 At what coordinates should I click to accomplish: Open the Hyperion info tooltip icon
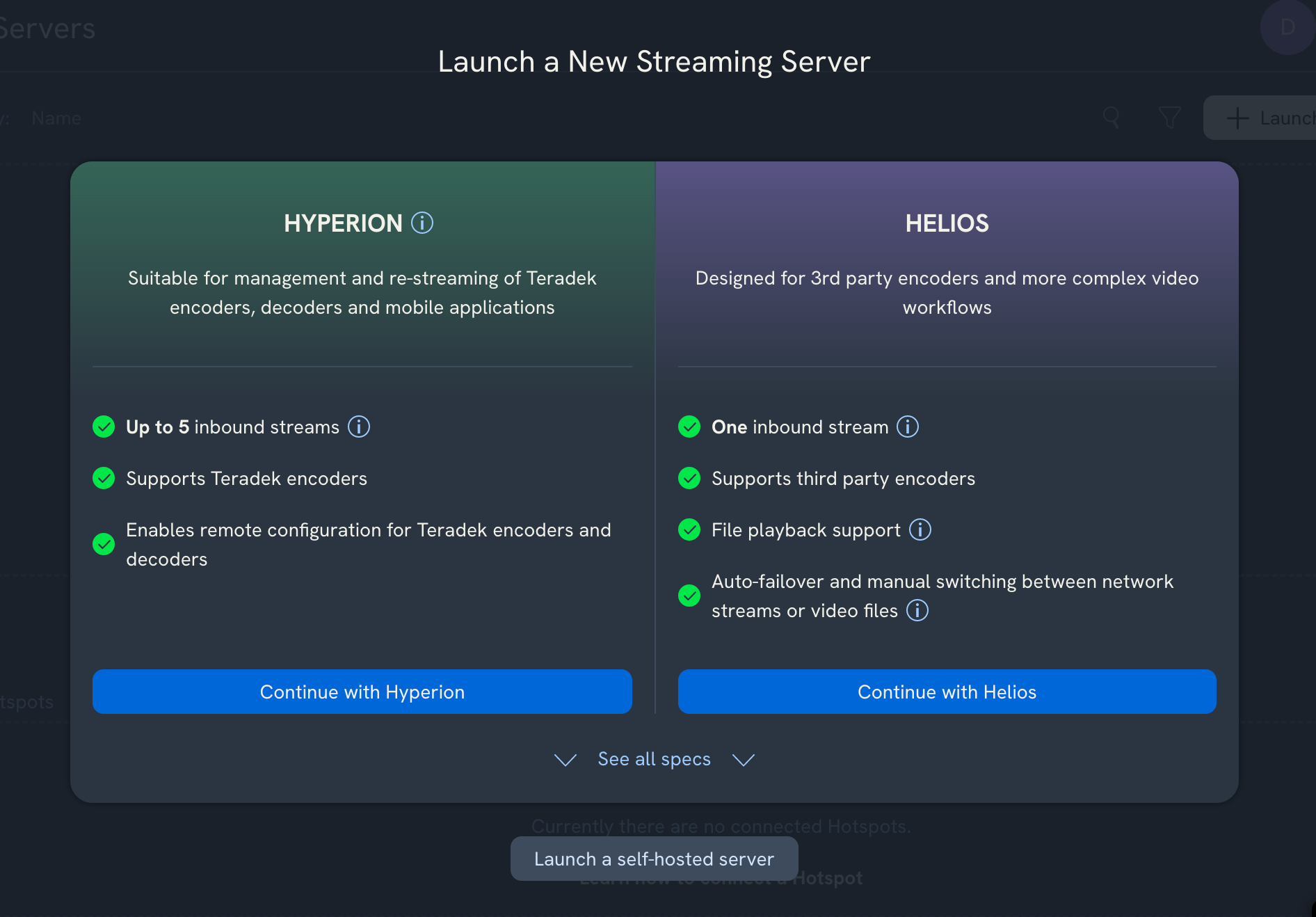click(422, 223)
